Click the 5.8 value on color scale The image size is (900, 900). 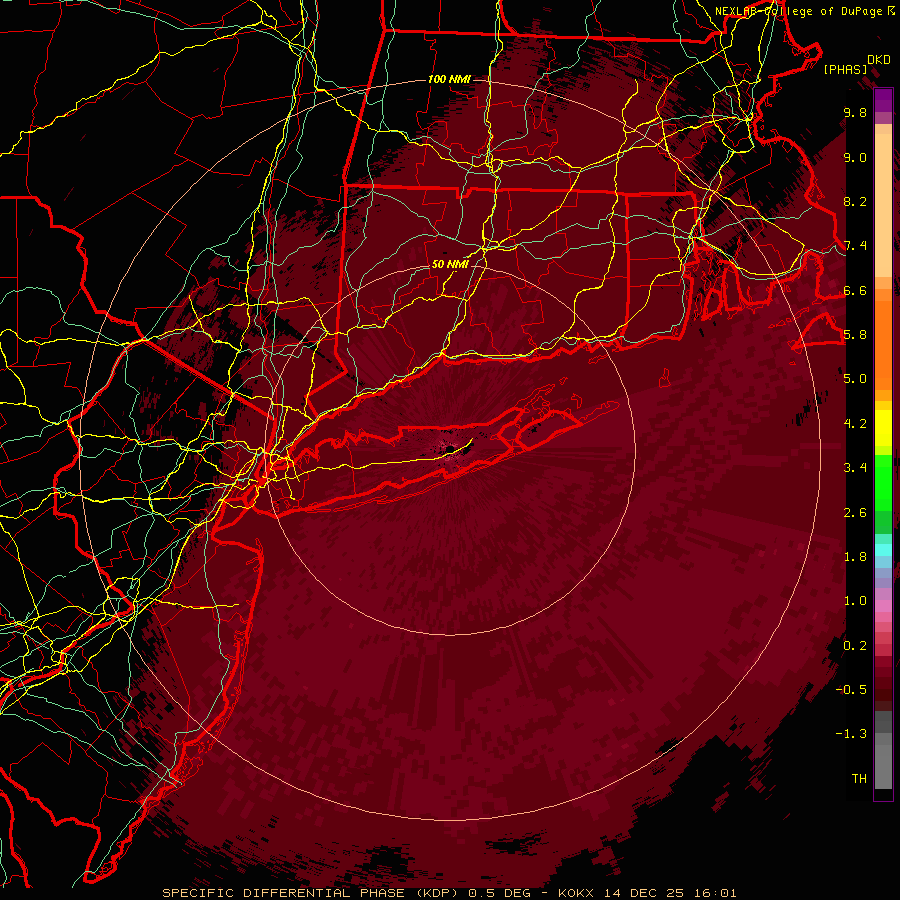(855, 335)
